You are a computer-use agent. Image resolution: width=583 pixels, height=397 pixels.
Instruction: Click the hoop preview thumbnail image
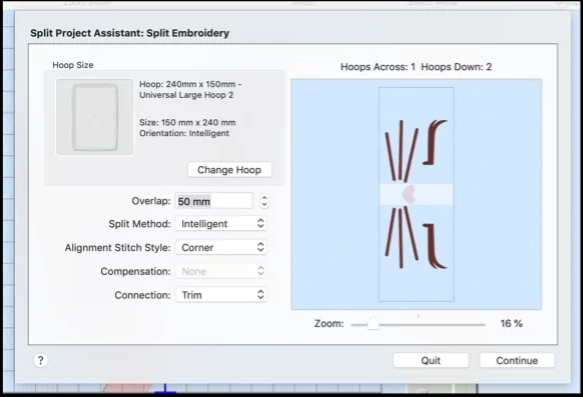tap(94, 117)
